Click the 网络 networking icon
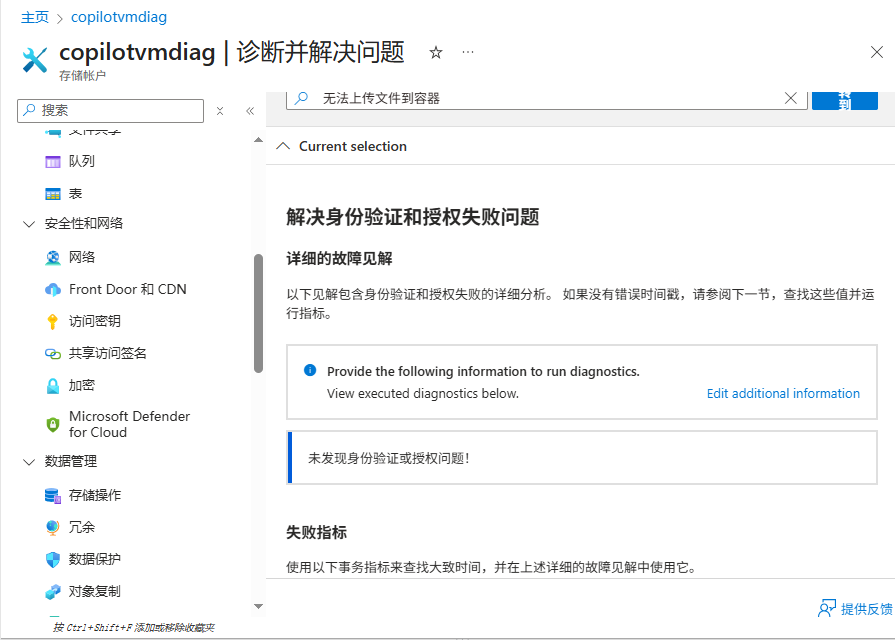Screen dimensions: 895x640 click(53, 257)
